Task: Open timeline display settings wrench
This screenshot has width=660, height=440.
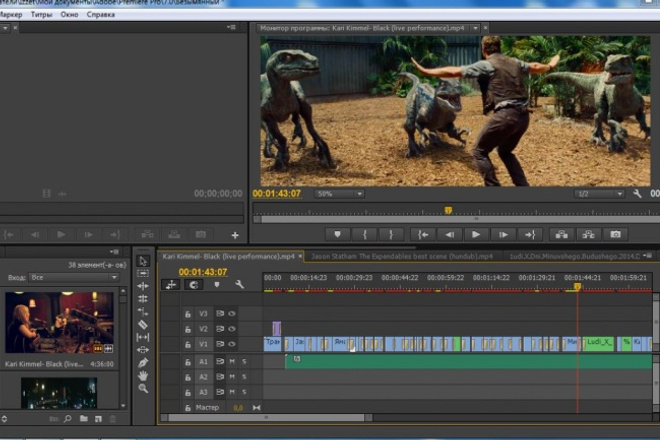Action: coord(240,285)
